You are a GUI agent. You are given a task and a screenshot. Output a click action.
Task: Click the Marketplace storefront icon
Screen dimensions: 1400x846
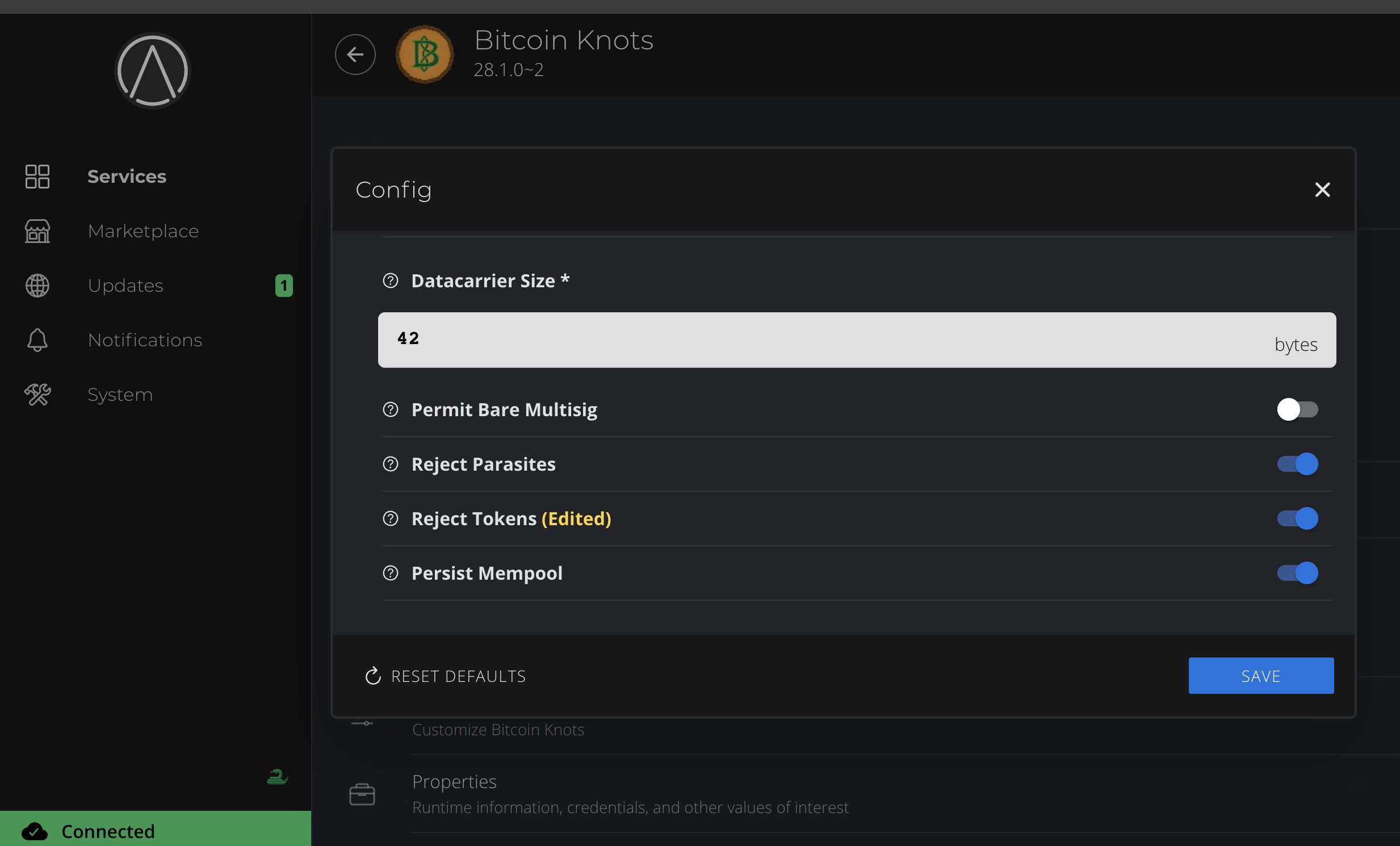37,231
